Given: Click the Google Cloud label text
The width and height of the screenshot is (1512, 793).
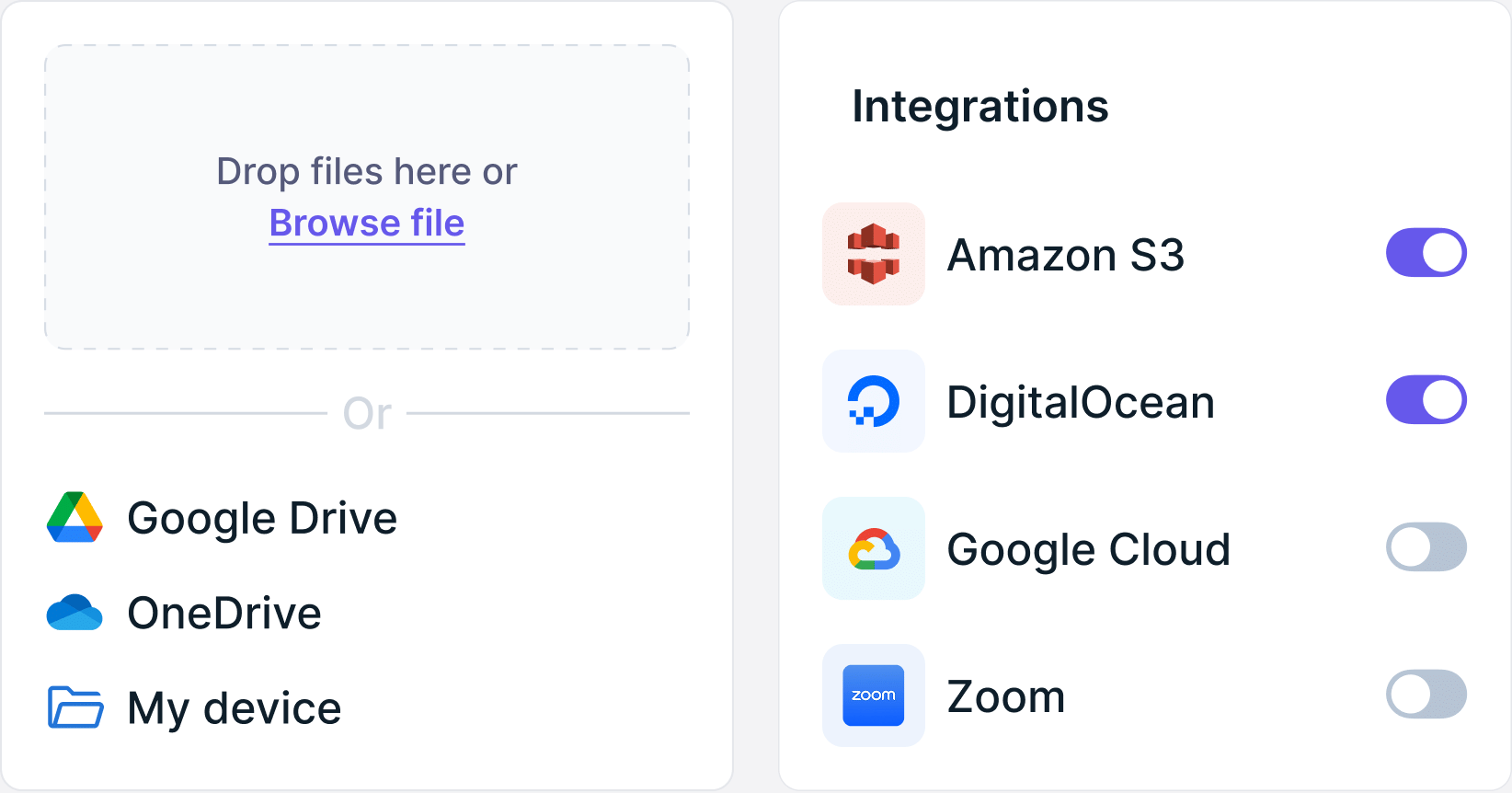Looking at the screenshot, I should [1089, 548].
